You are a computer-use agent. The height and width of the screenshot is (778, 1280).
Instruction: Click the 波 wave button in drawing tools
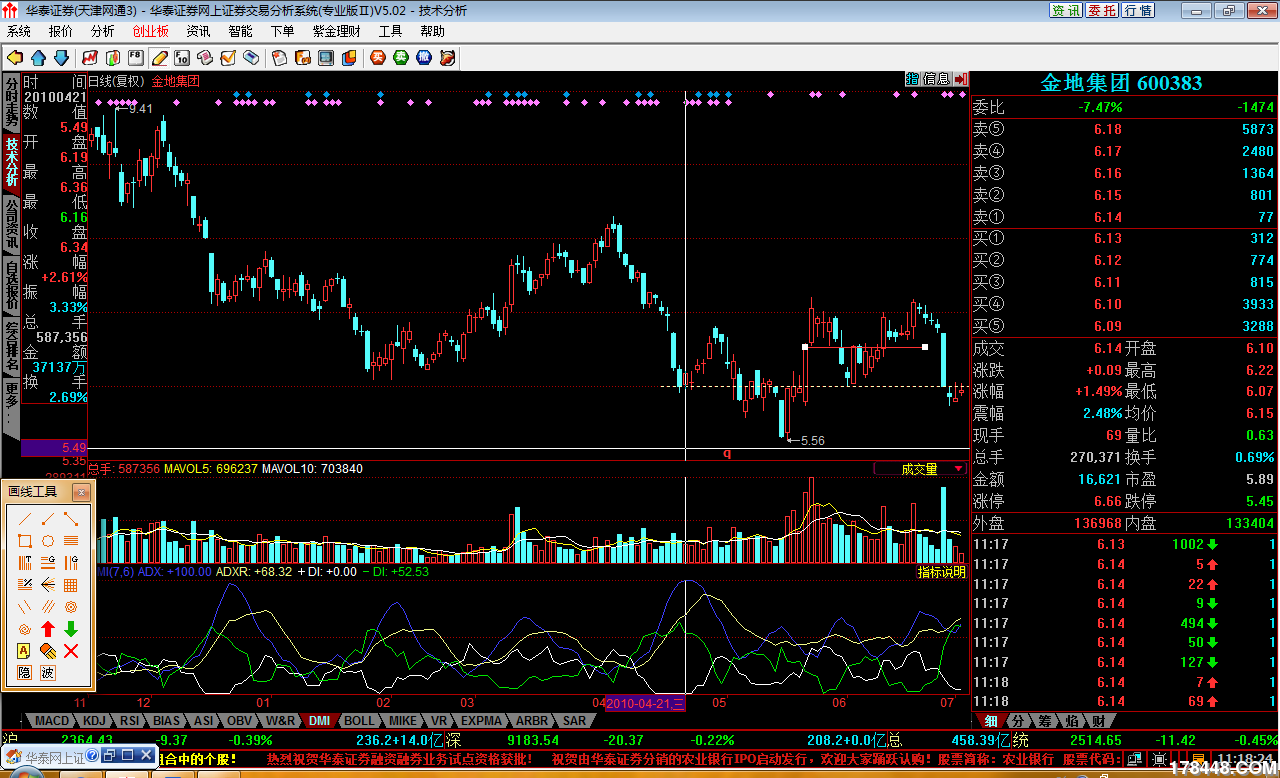coord(48,673)
